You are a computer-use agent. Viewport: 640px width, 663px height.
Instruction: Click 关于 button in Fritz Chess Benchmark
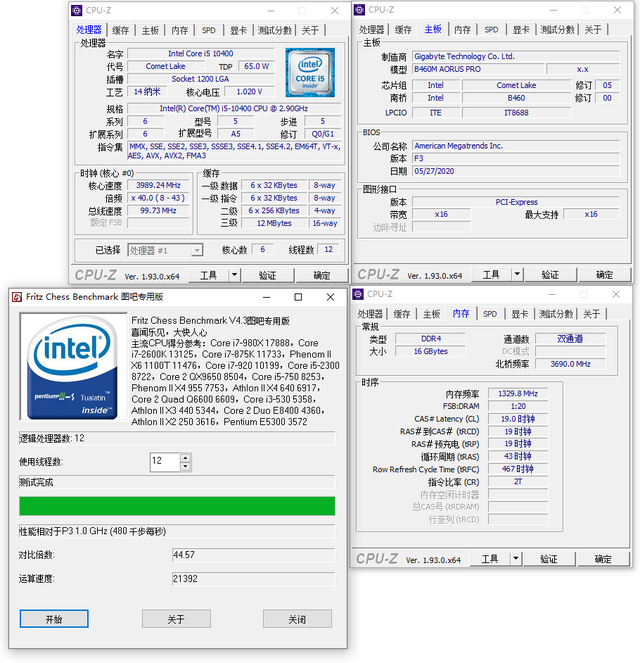pos(176,619)
